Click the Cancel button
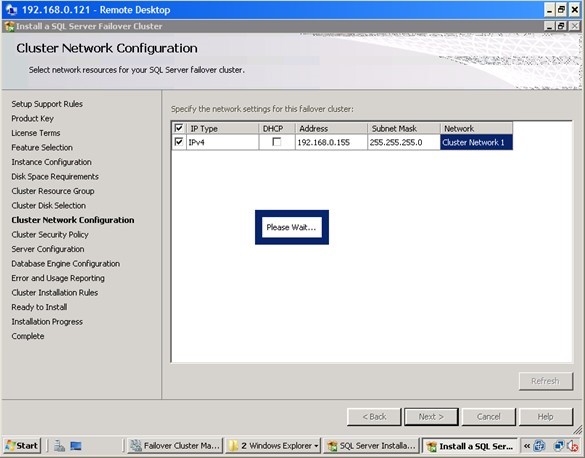The image size is (585, 458). (488, 417)
